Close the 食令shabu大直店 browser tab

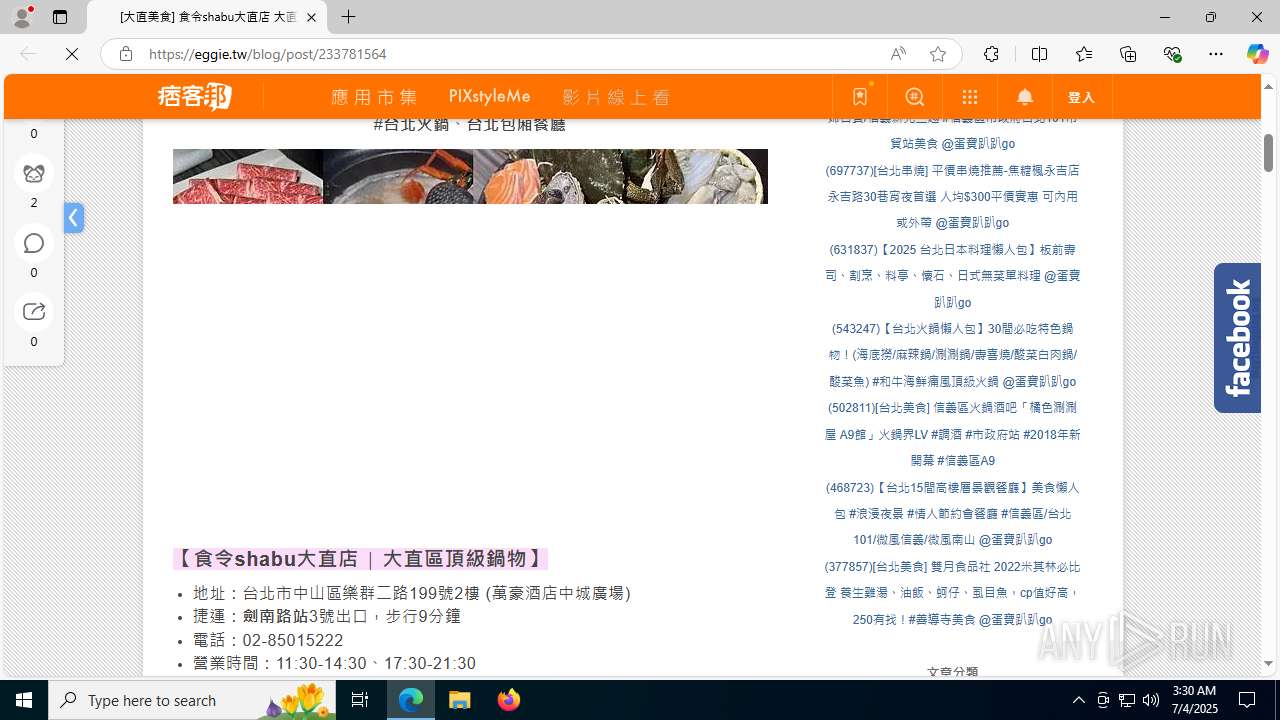(x=311, y=17)
